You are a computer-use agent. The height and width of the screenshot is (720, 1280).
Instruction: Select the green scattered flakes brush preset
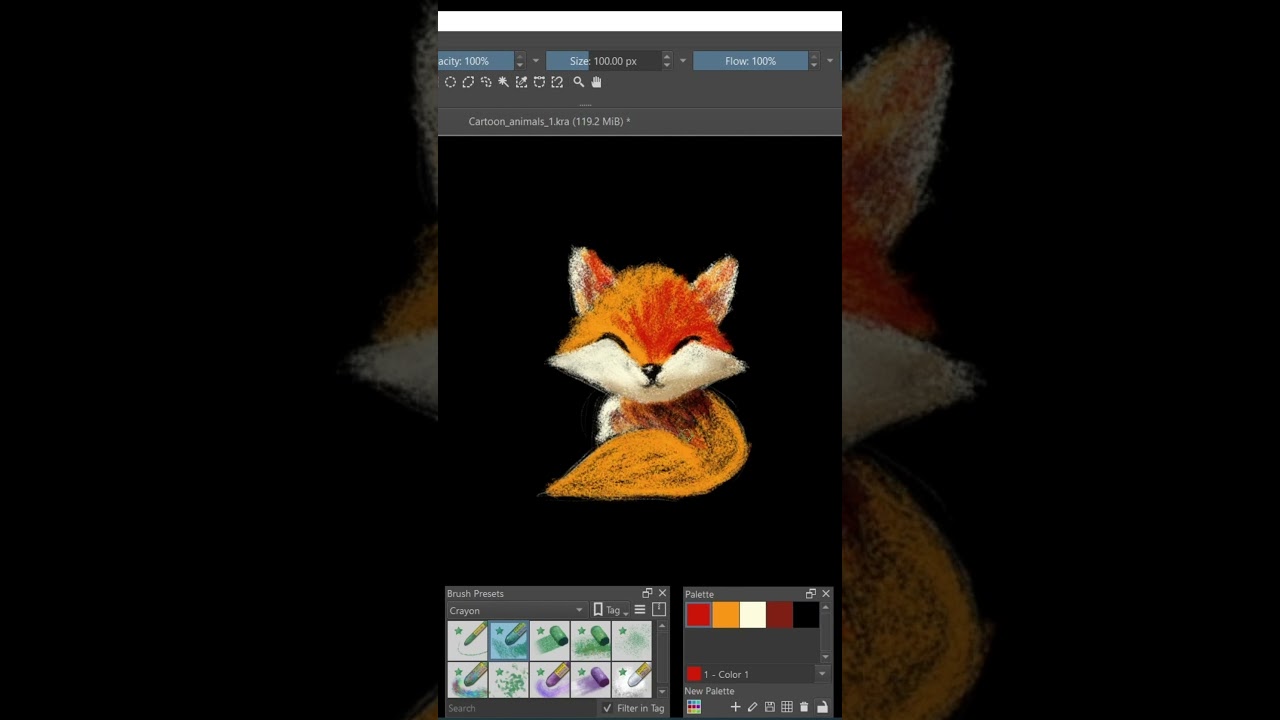pos(509,680)
